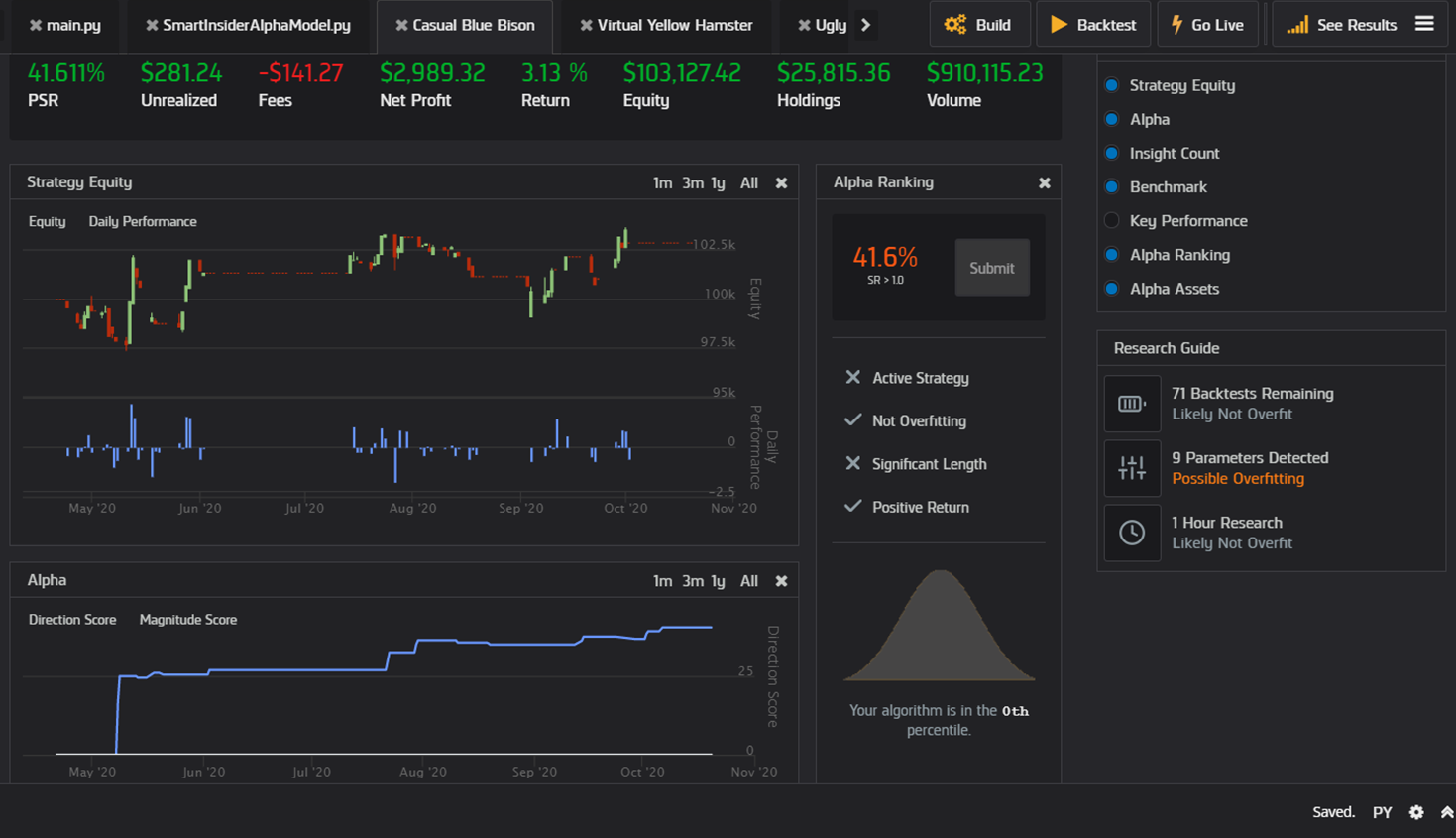Toggle the Benchmark chart selector
Image resolution: width=1456 pixels, height=838 pixels.
[1111, 186]
